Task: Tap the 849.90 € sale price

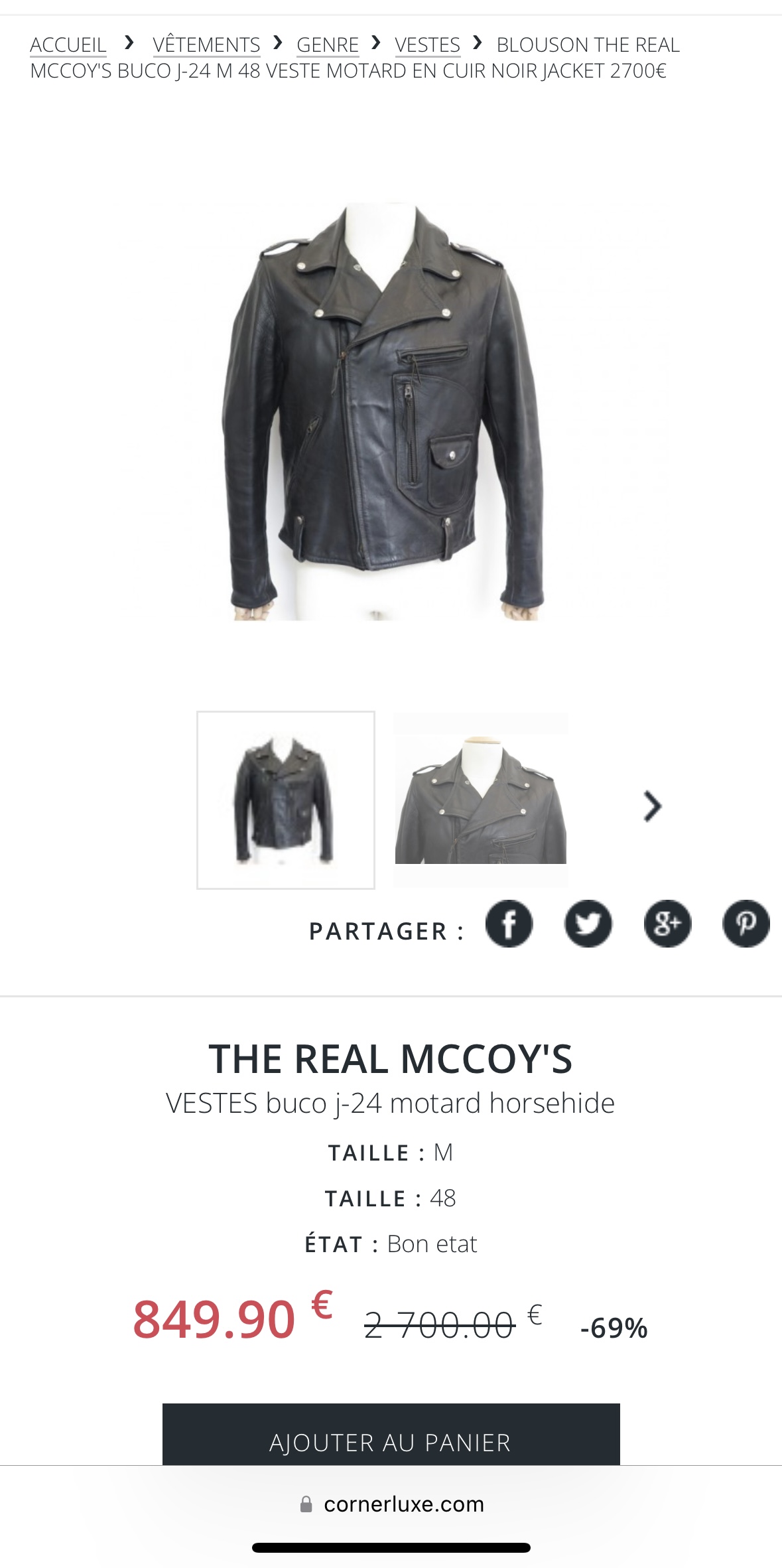Action: pos(233,1317)
